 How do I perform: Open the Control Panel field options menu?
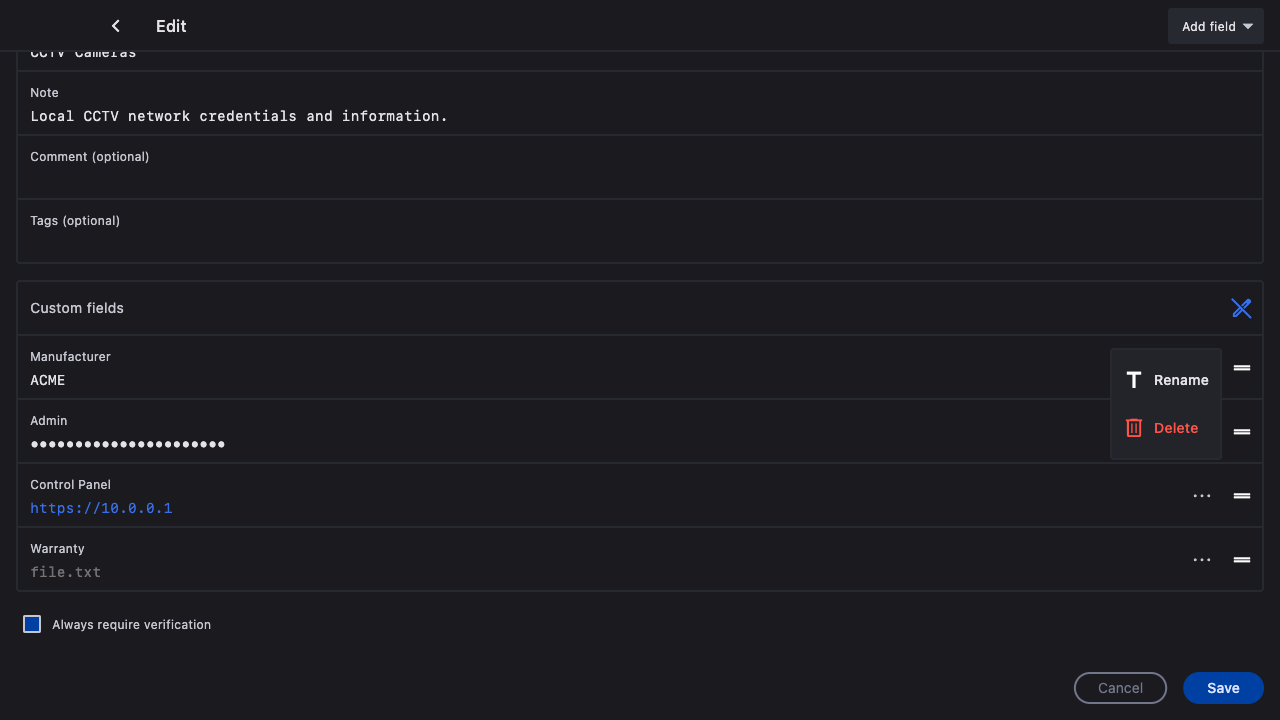pyautogui.click(x=1202, y=496)
